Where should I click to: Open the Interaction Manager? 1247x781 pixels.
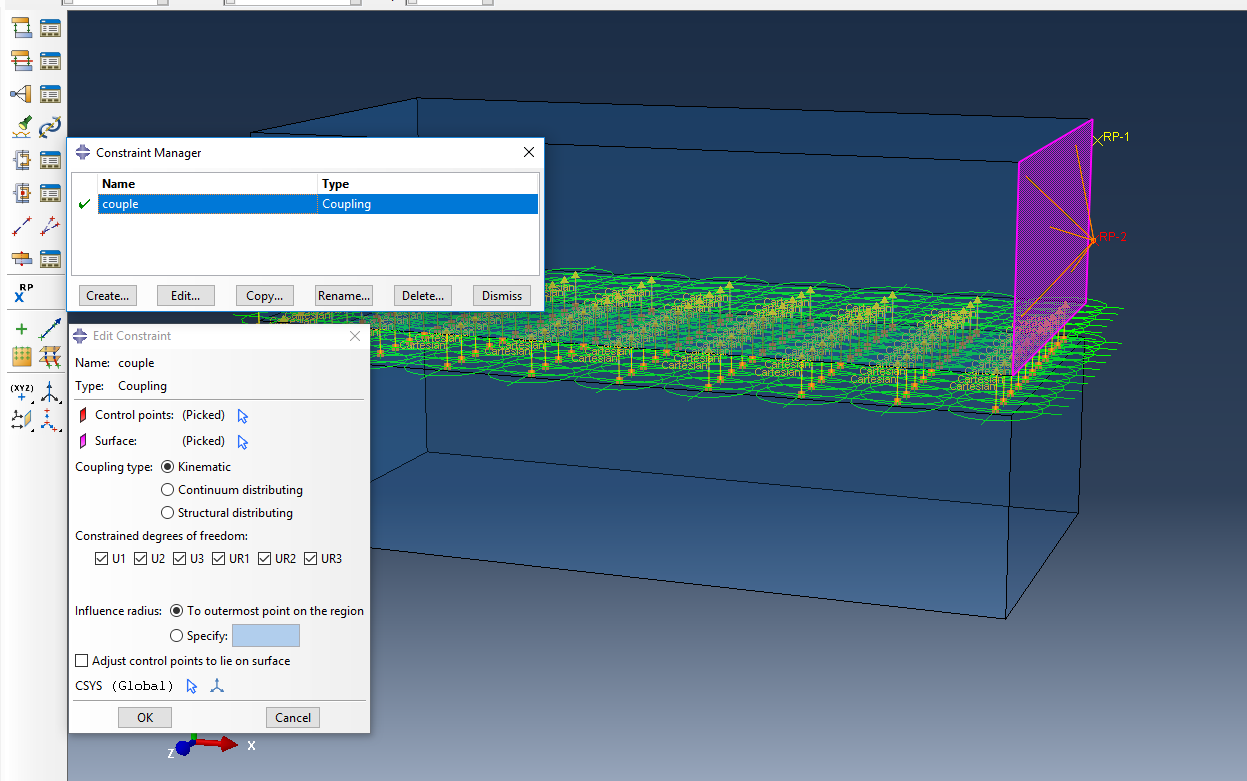(50, 28)
